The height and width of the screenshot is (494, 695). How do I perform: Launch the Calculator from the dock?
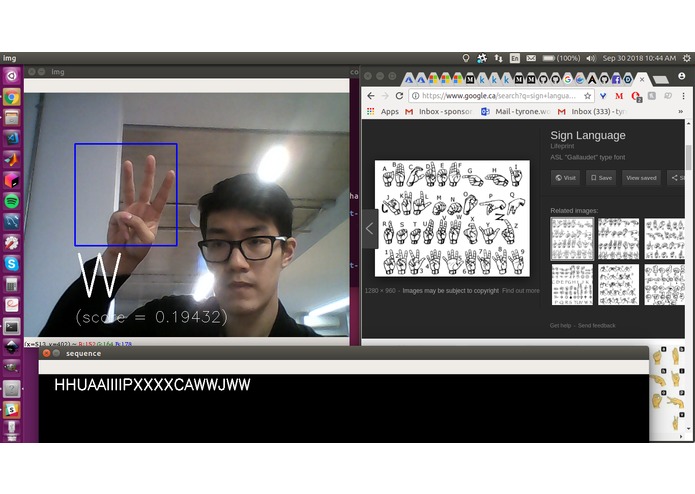pos(12,284)
